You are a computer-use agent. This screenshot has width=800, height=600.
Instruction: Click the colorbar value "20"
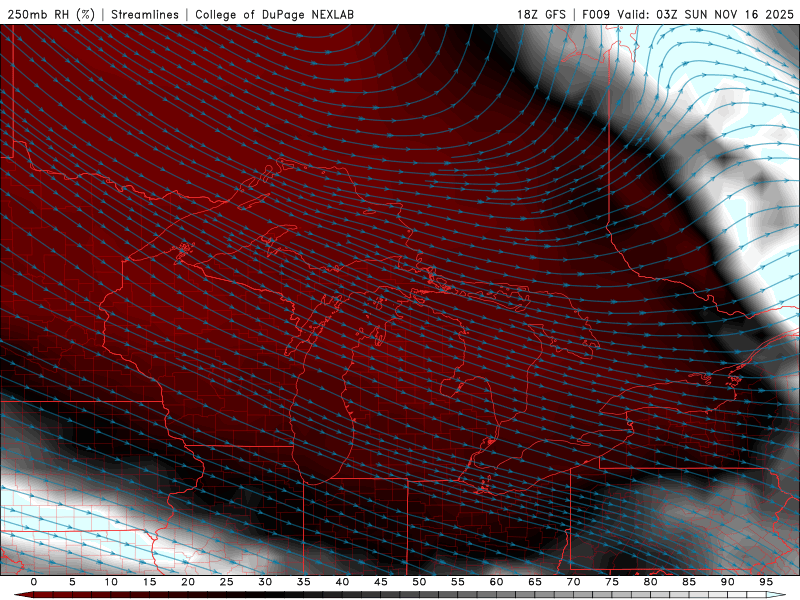188,582
